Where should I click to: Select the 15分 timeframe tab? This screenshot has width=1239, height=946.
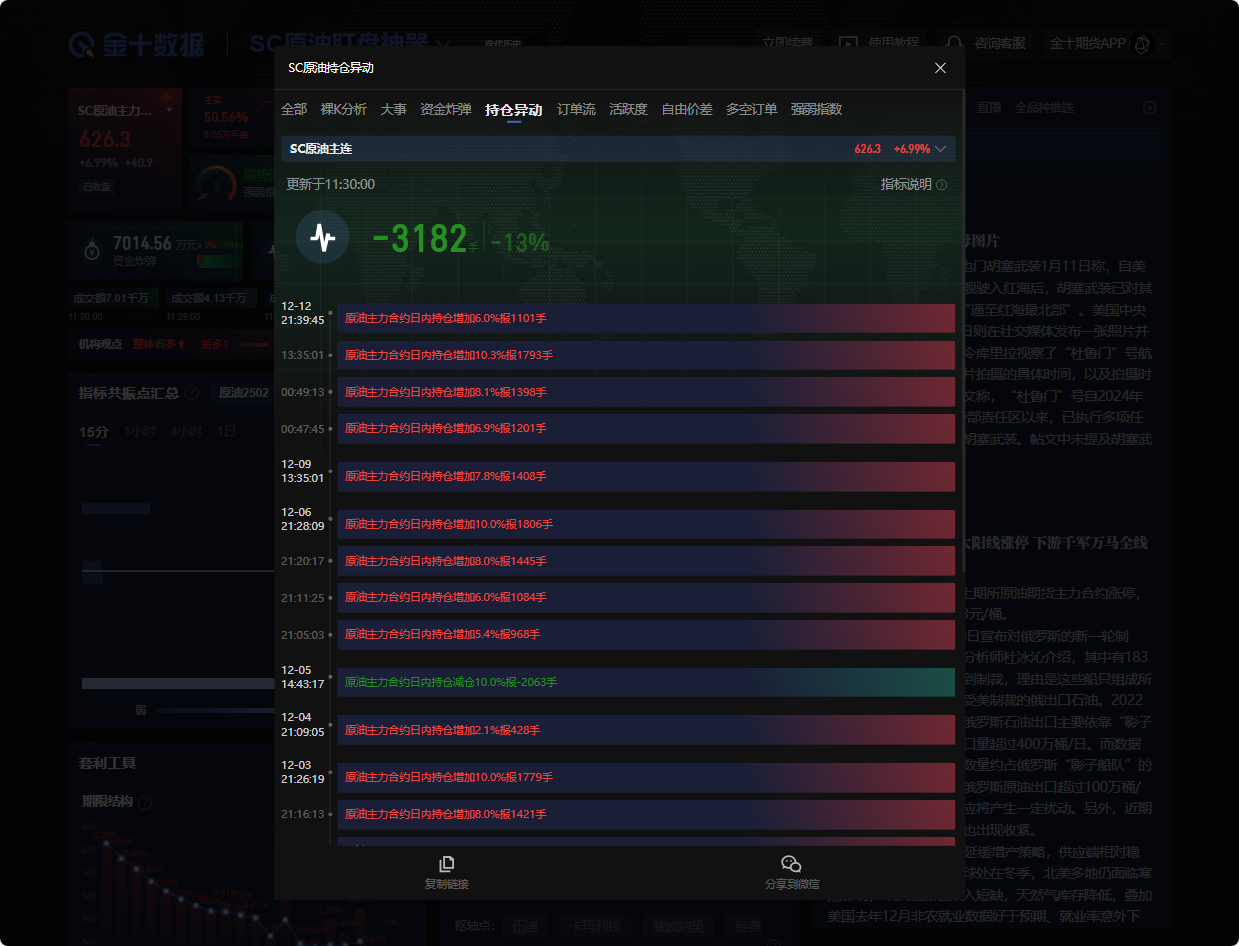coord(93,431)
